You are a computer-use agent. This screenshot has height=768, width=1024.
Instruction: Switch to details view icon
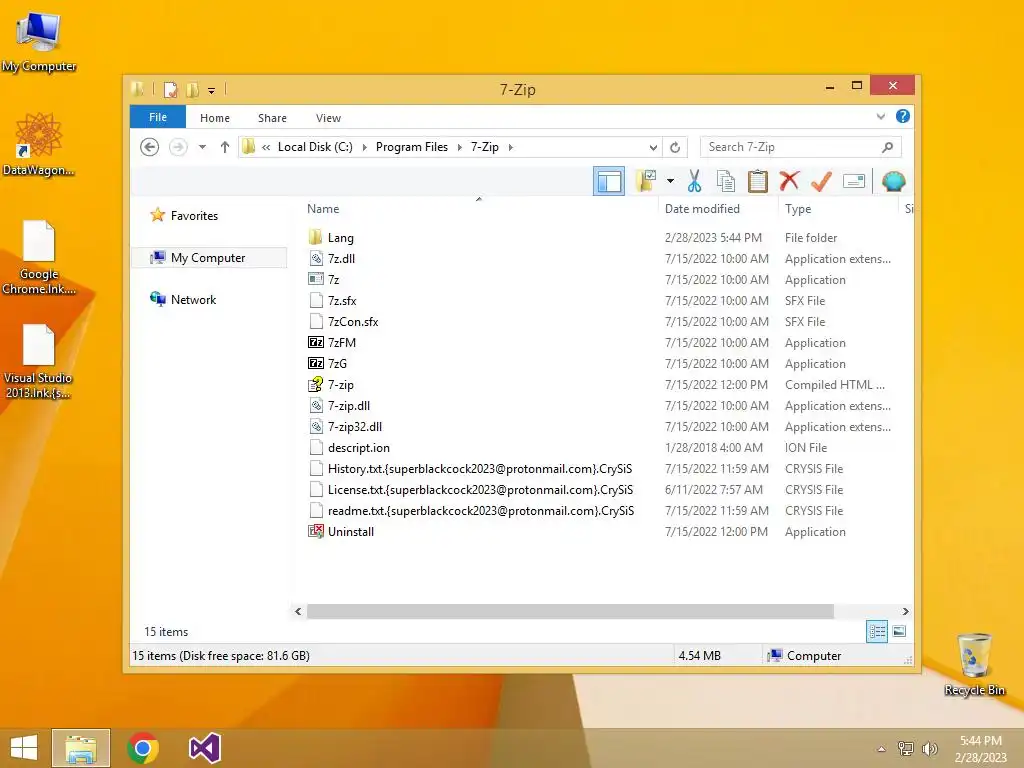pyautogui.click(x=876, y=632)
